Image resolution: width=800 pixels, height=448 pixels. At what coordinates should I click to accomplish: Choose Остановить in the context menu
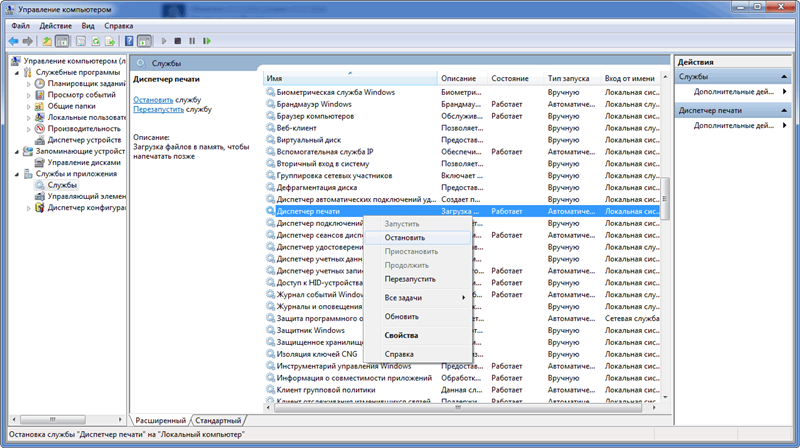tap(405, 238)
